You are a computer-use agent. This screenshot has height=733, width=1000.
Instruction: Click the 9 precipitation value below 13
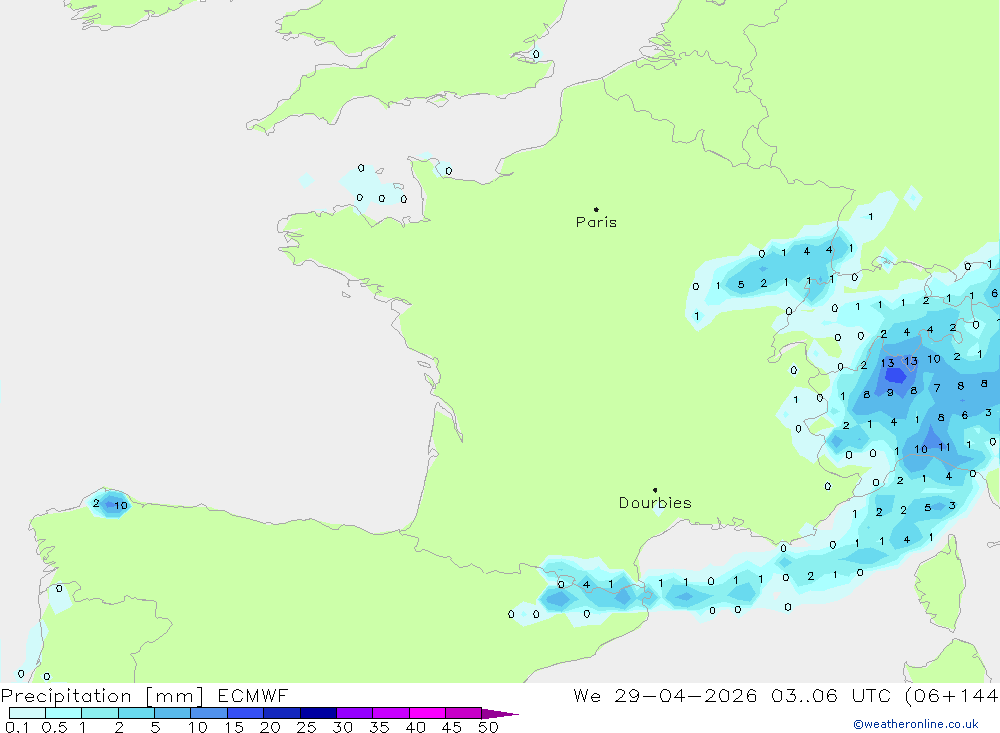[x=890, y=392]
